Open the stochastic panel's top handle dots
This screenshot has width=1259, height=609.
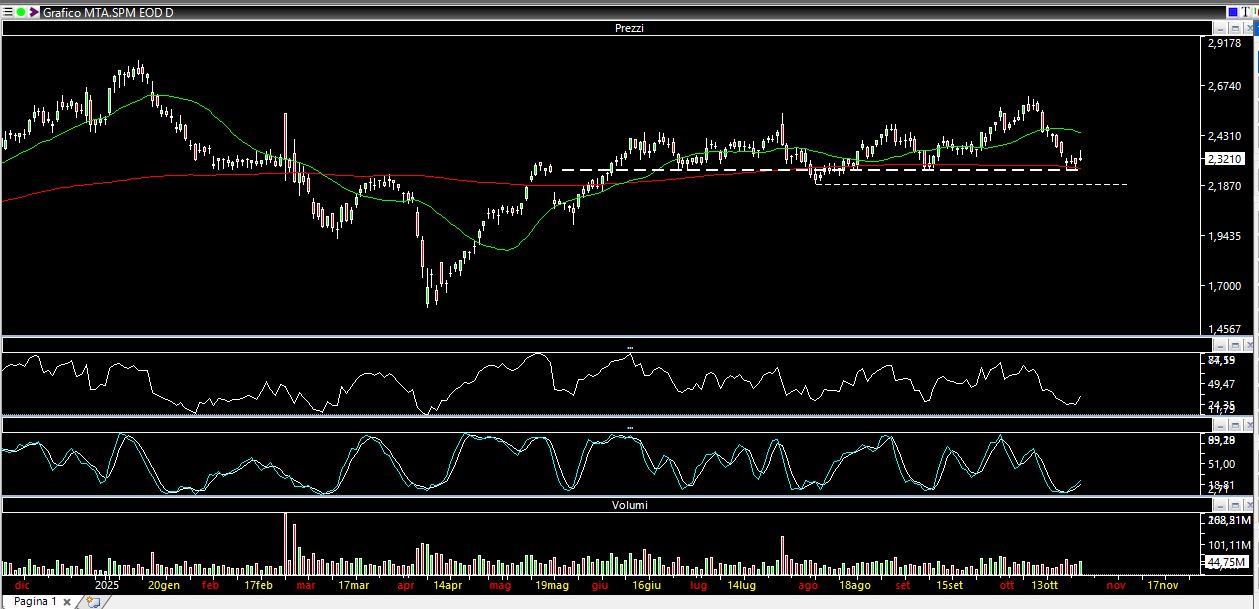(629, 427)
